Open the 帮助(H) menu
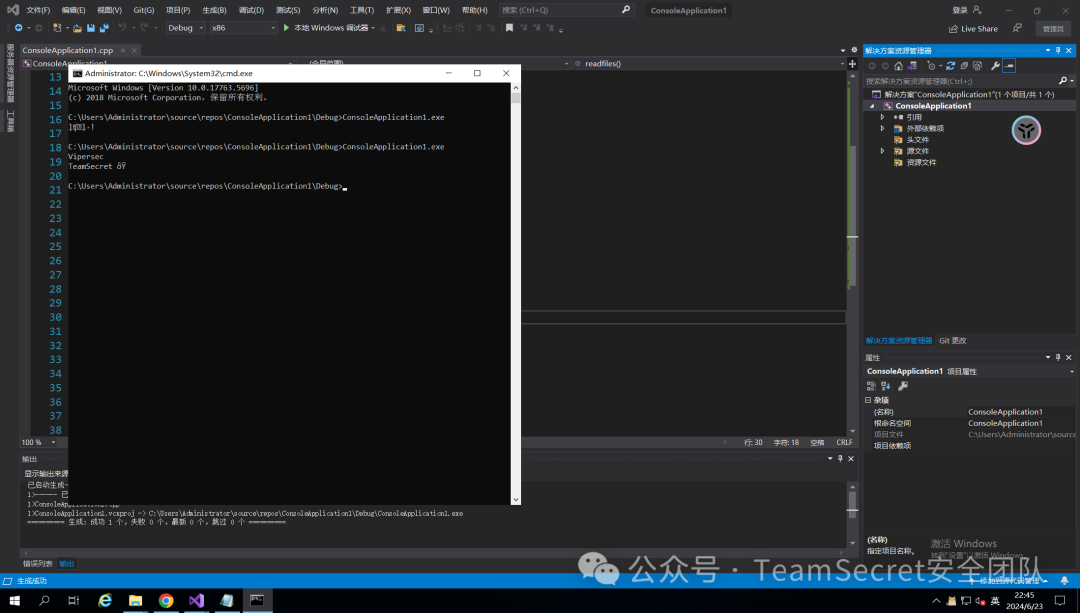Image resolution: width=1080 pixels, height=613 pixels. click(475, 10)
